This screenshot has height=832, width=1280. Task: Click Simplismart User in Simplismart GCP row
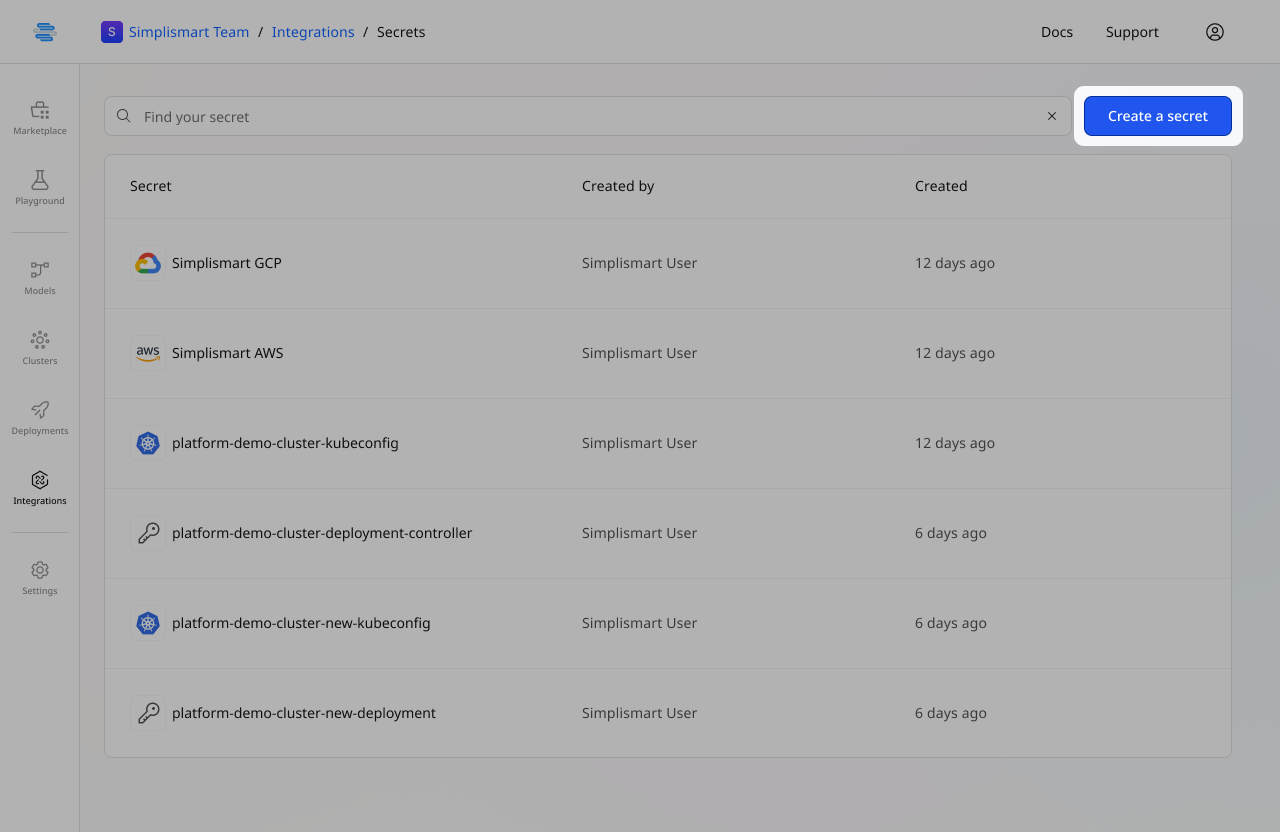(640, 263)
